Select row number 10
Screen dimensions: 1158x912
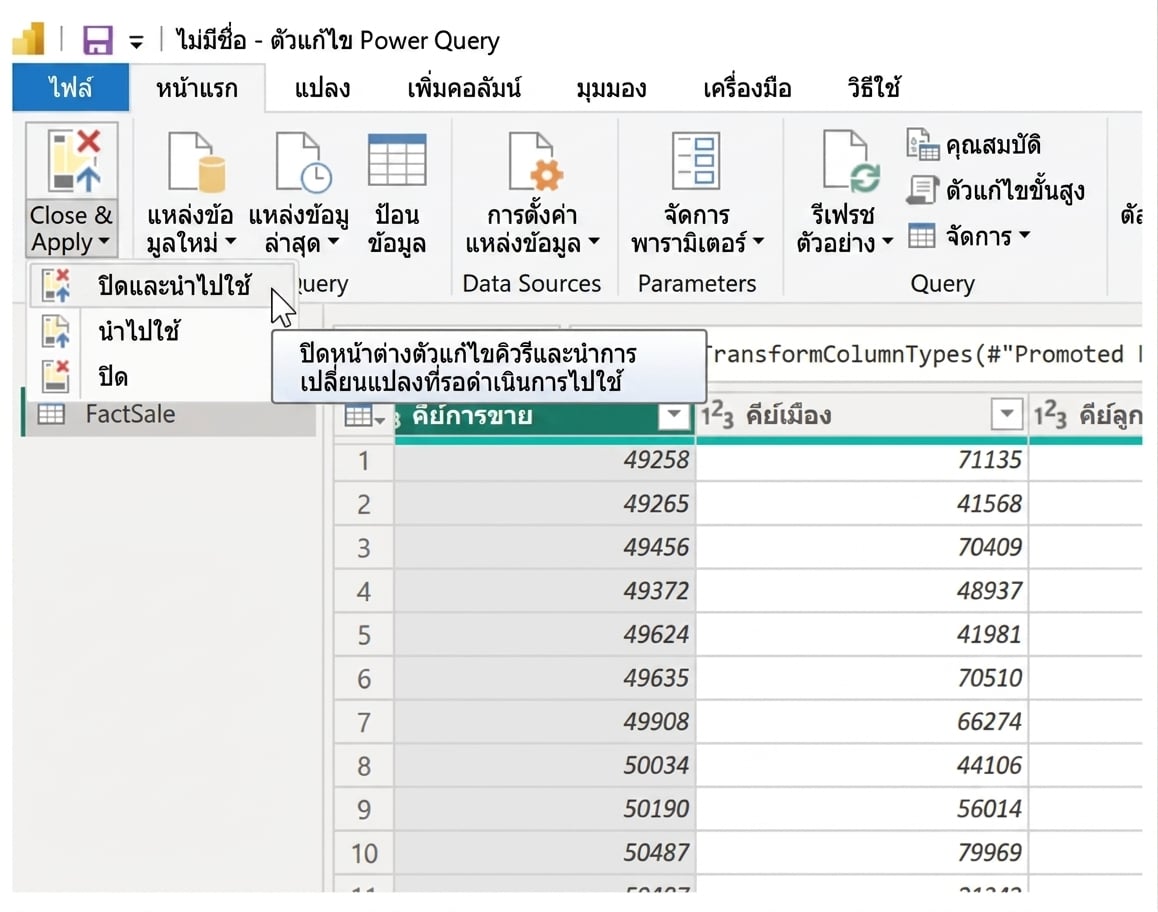pyautogui.click(x=363, y=854)
